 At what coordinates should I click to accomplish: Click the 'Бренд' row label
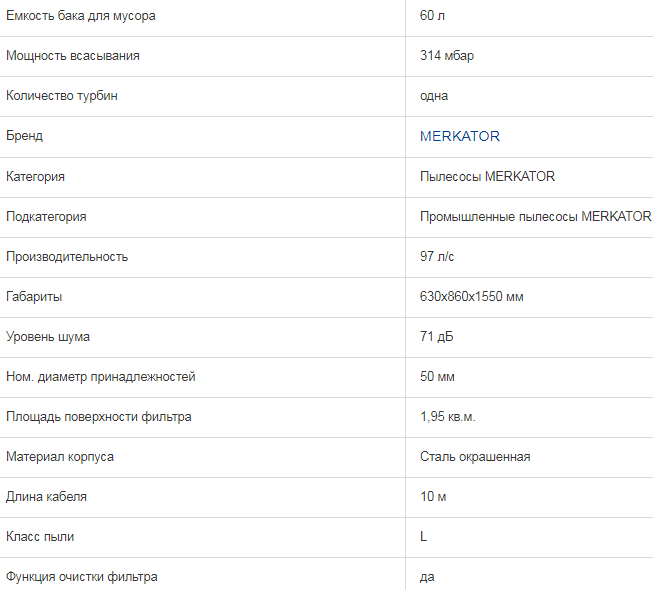[25, 136]
